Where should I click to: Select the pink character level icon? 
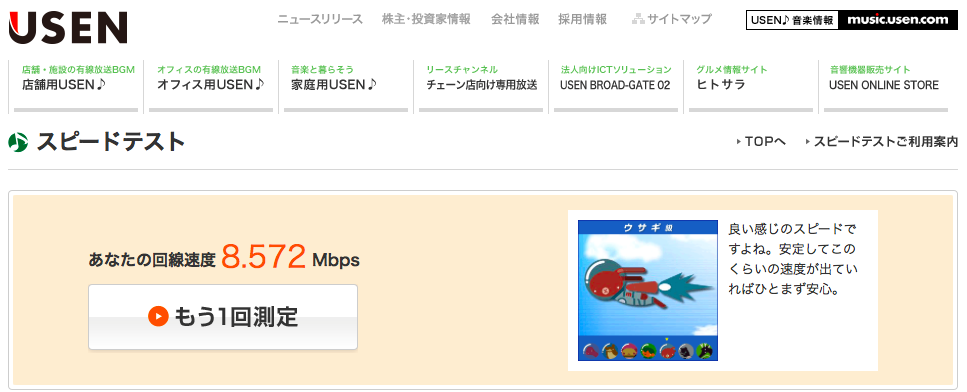(629, 351)
